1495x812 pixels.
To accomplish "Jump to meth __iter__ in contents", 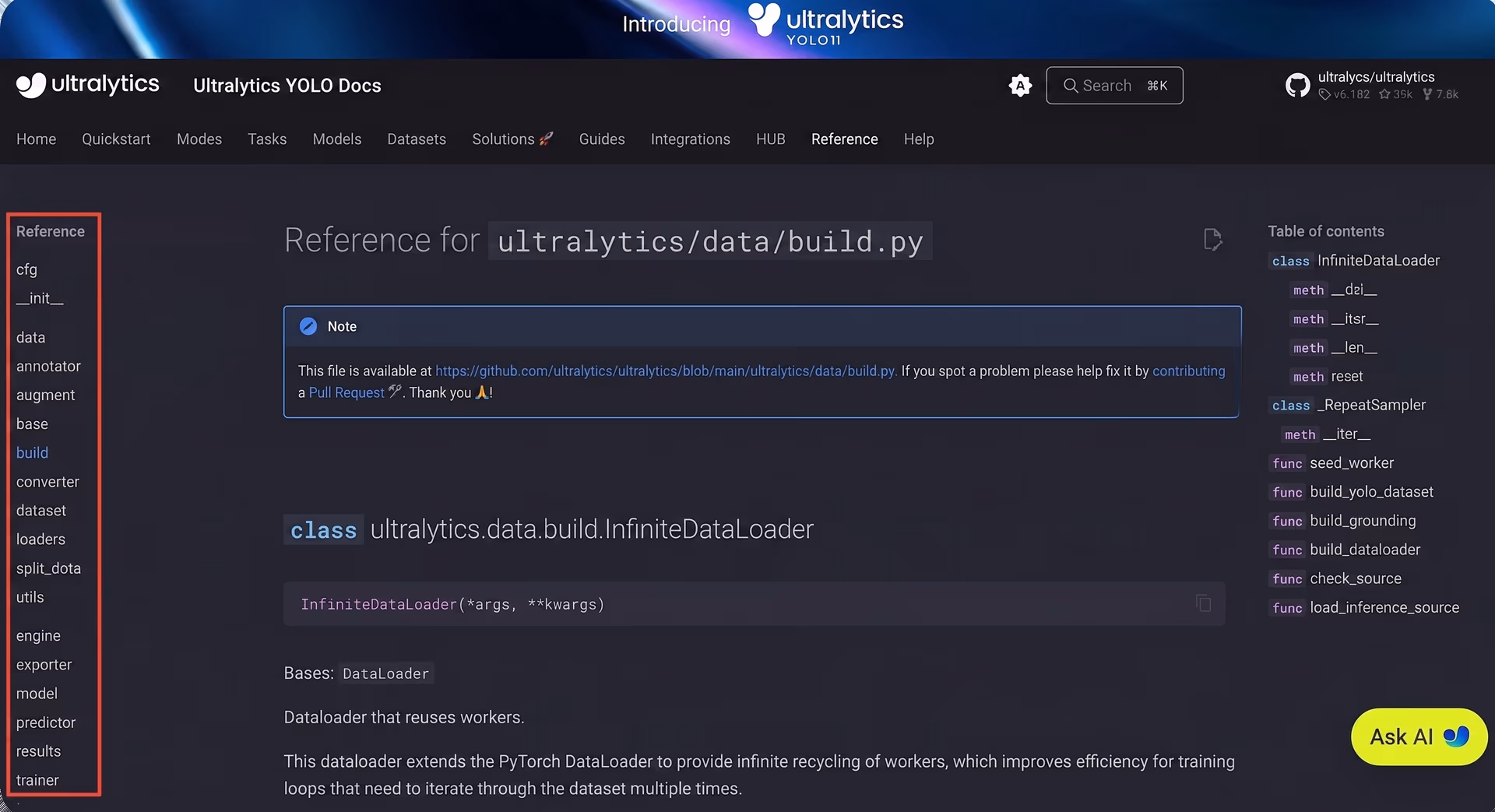I will pos(1327,434).
